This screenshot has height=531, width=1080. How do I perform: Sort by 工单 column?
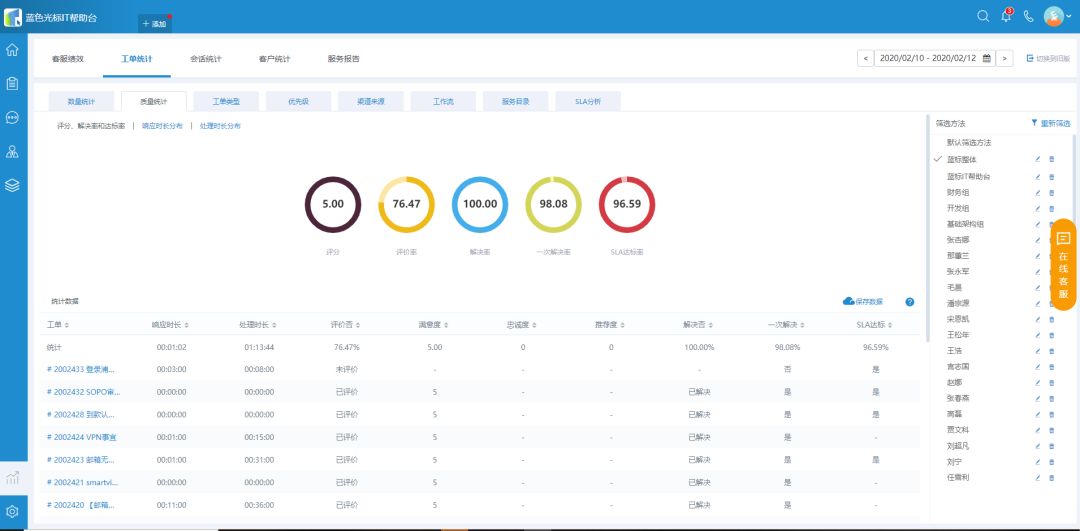57,324
